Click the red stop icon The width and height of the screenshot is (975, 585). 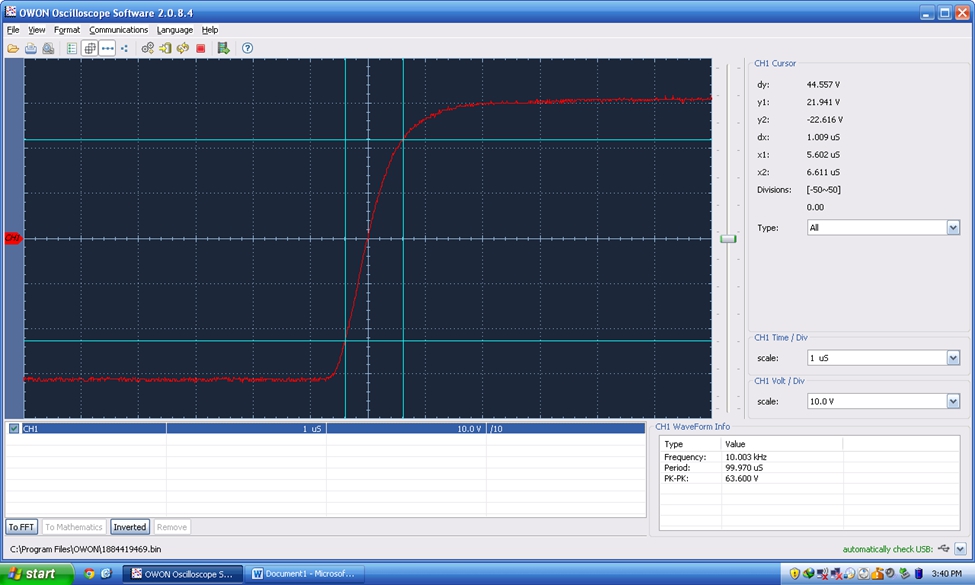pyautogui.click(x=201, y=48)
